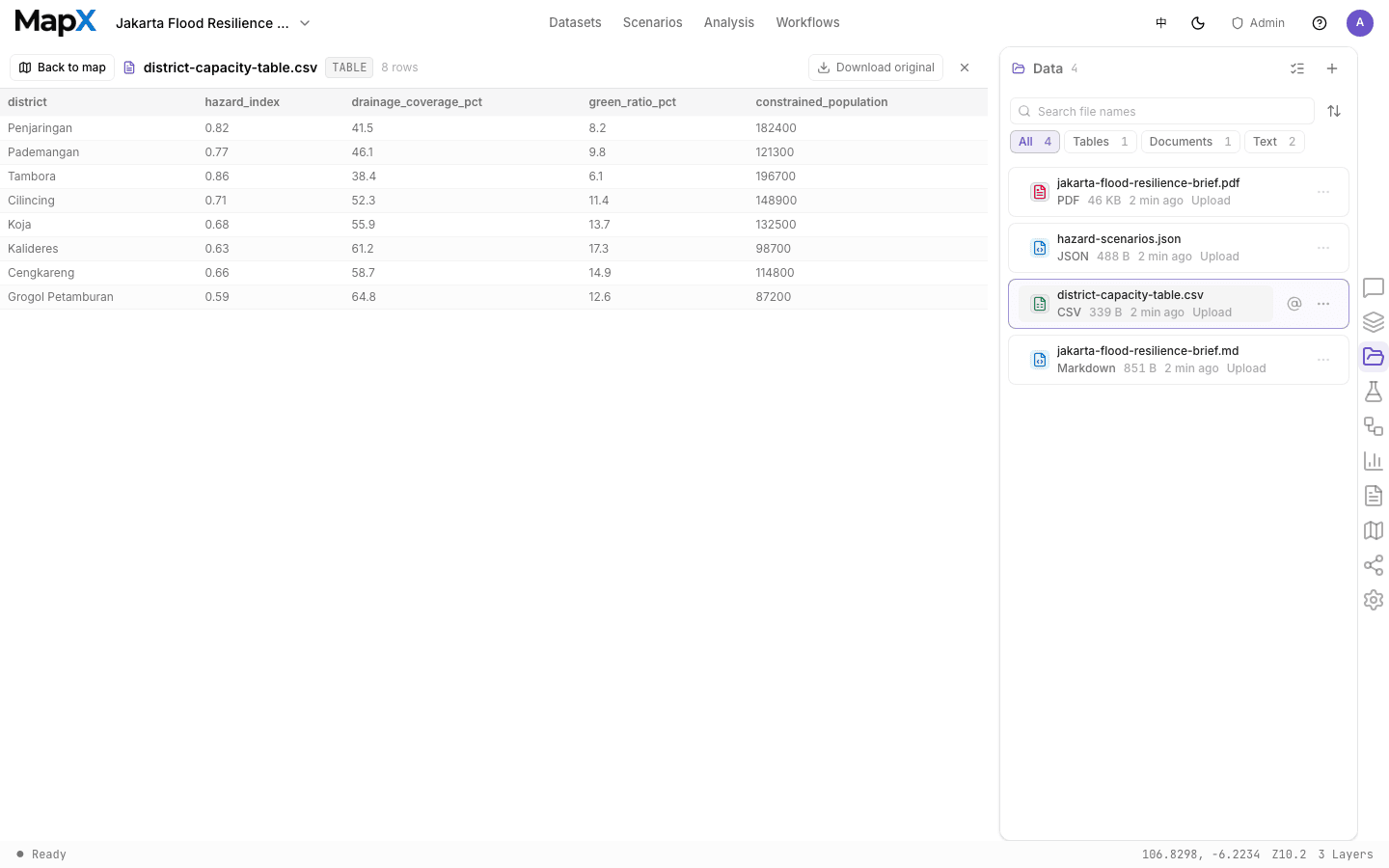Open the bar chart sidebar icon
The image size is (1389, 868).
(x=1374, y=461)
